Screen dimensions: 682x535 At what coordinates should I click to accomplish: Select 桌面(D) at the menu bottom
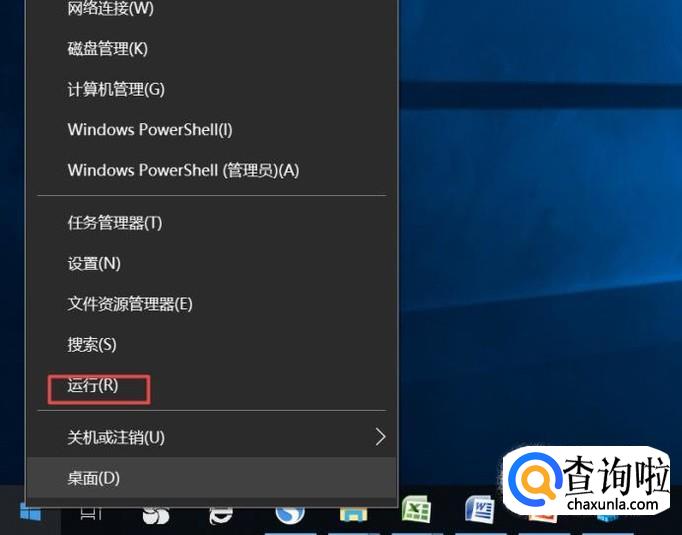(x=94, y=478)
